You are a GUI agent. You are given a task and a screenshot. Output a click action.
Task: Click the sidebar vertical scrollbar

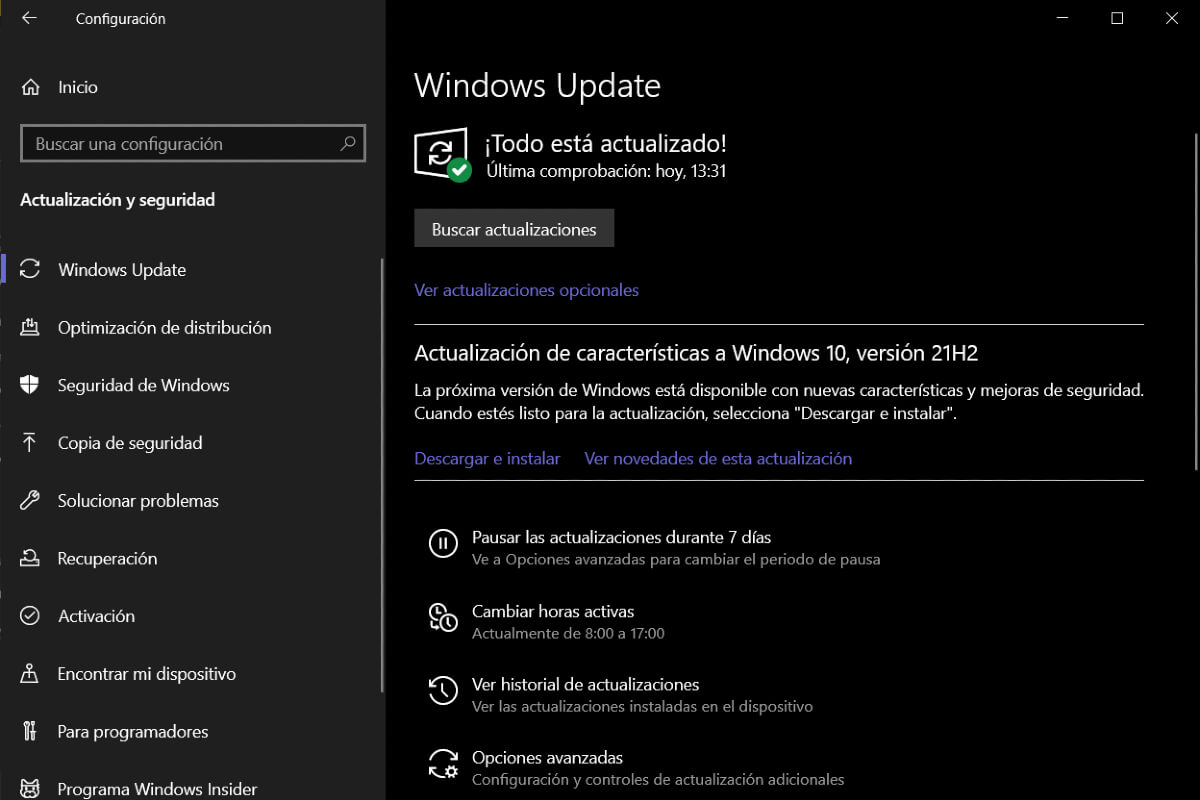point(382,475)
